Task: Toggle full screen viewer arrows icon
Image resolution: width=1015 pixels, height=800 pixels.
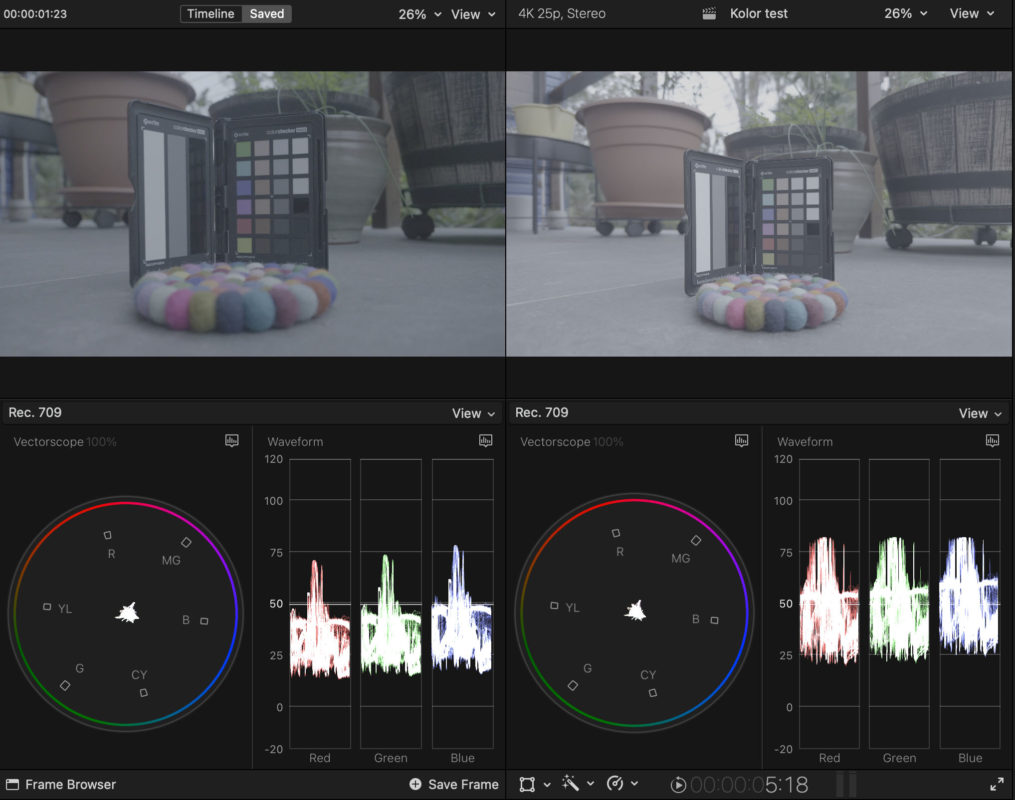Action: [x=997, y=785]
